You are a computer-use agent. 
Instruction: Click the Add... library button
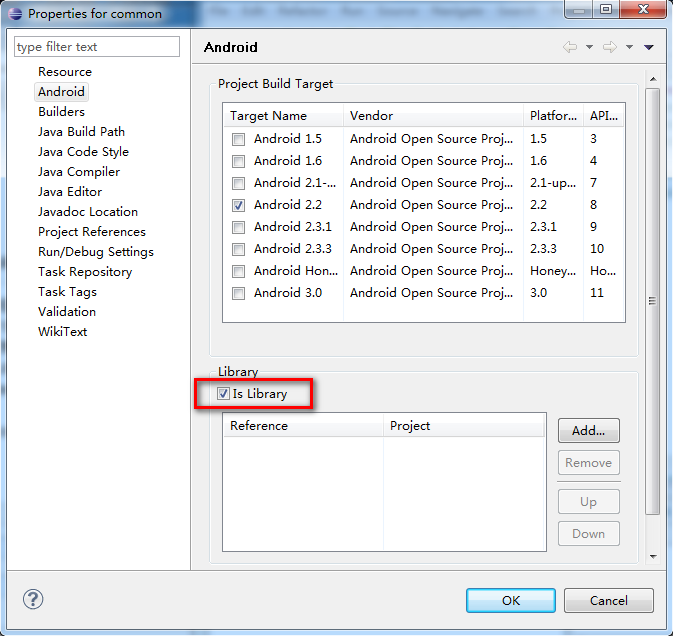tap(588, 430)
